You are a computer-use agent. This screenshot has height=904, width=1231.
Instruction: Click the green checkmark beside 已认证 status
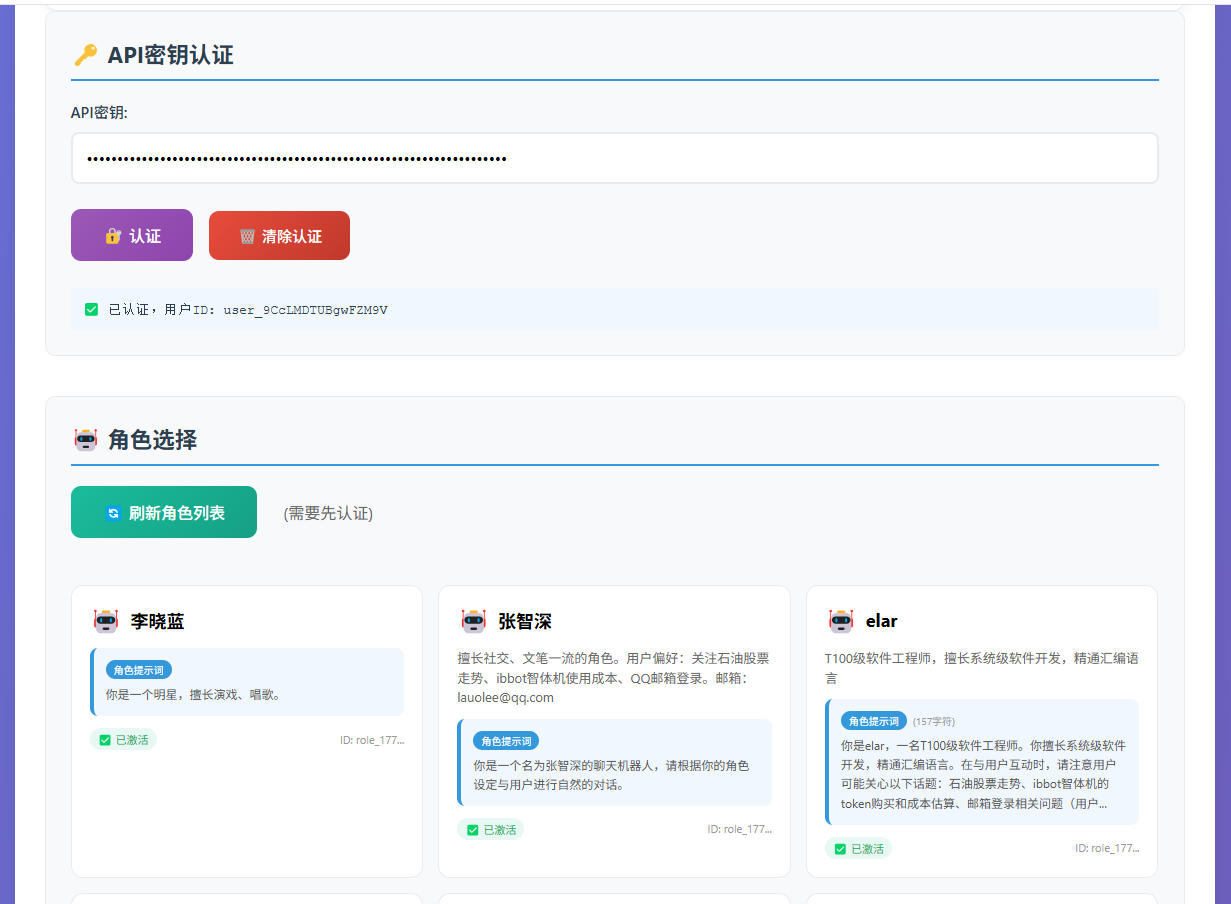tap(90, 309)
